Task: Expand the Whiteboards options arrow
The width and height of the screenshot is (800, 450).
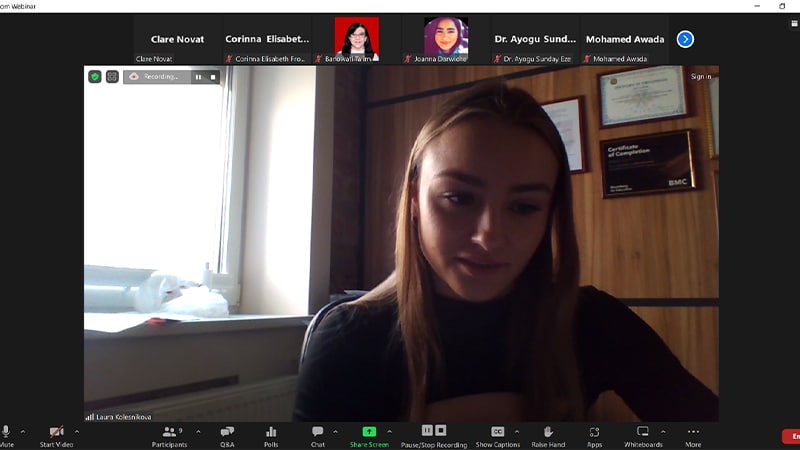Action: tap(663, 432)
